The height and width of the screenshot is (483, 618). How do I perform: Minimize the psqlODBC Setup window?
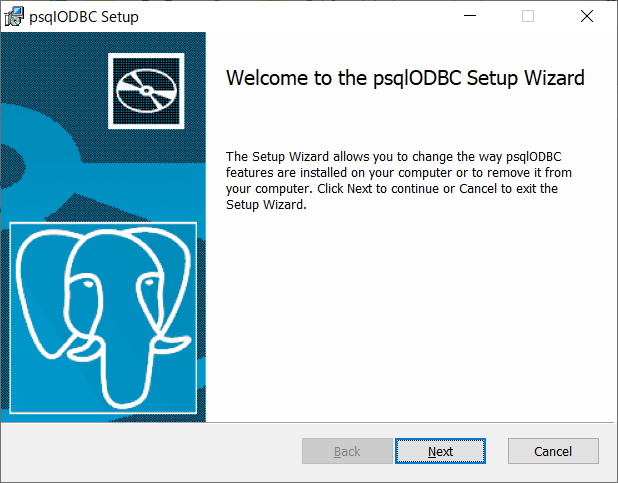click(x=470, y=16)
